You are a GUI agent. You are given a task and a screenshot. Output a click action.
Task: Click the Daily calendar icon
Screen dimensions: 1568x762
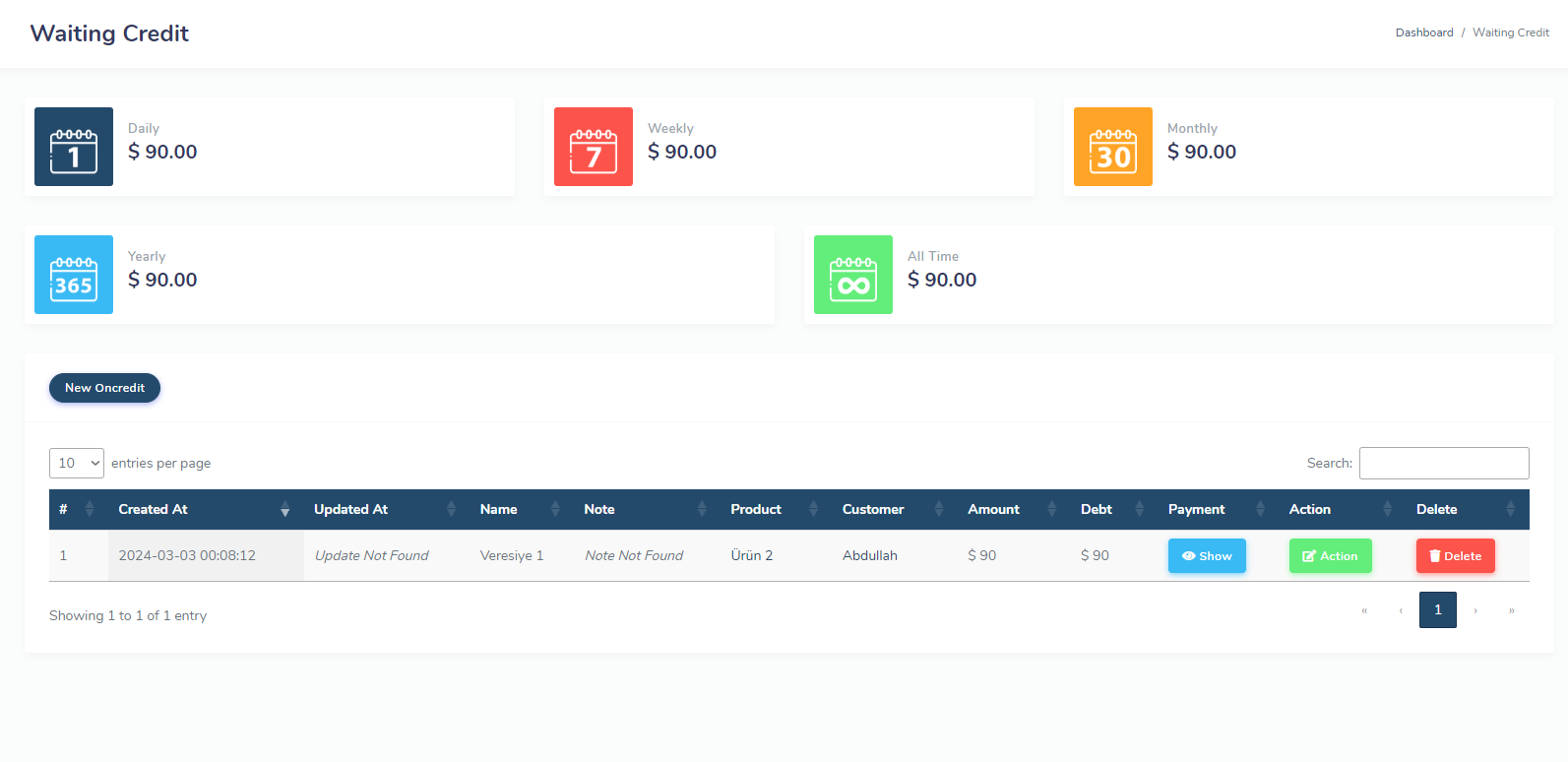pyautogui.click(x=74, y=147)
